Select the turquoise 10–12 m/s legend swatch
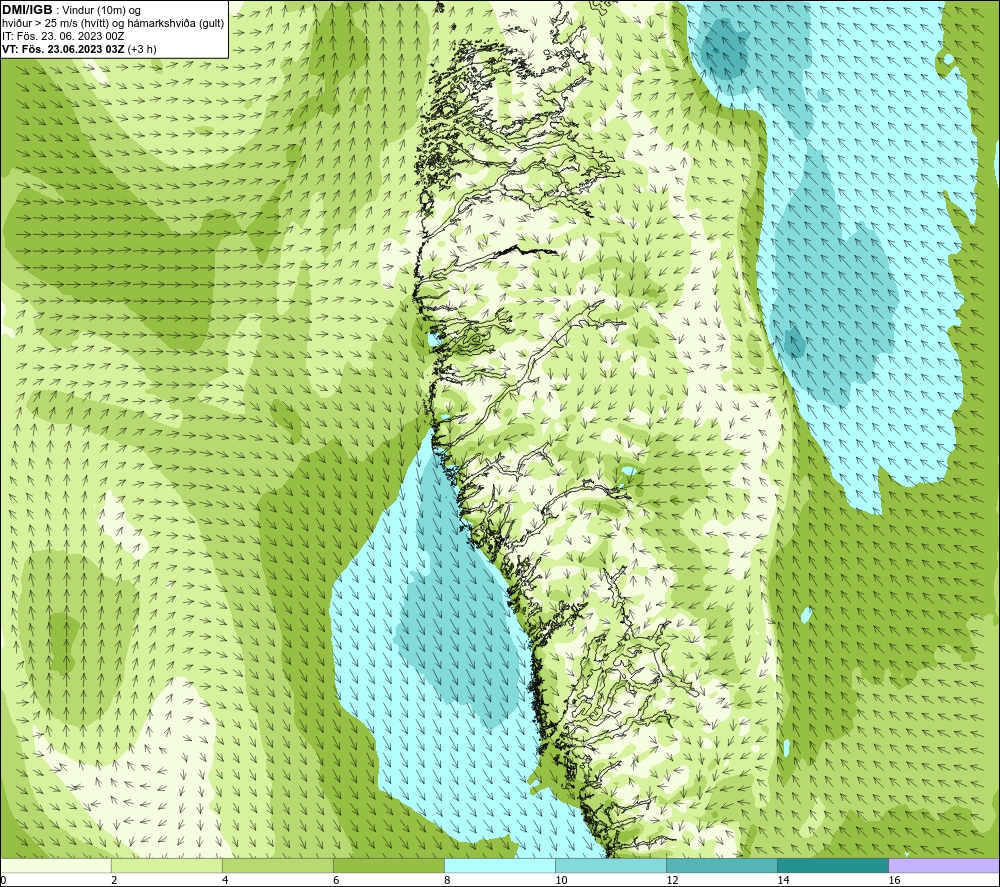Screen dimensions: 1000x887 pos(611,865)
